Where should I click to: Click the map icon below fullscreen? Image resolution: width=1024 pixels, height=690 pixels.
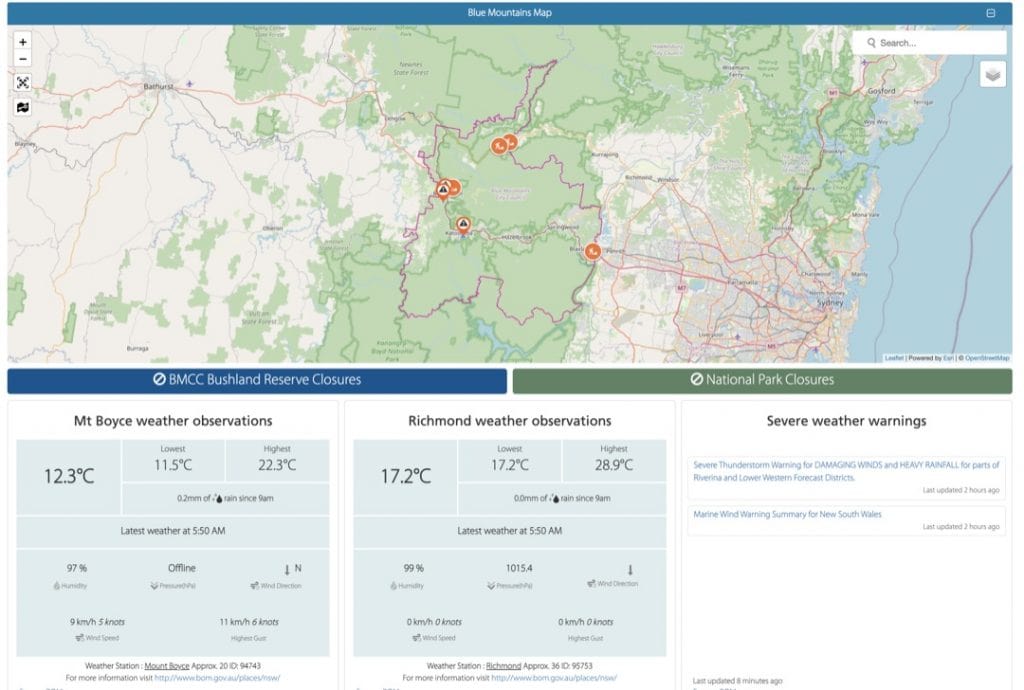[x=23, y=107]
